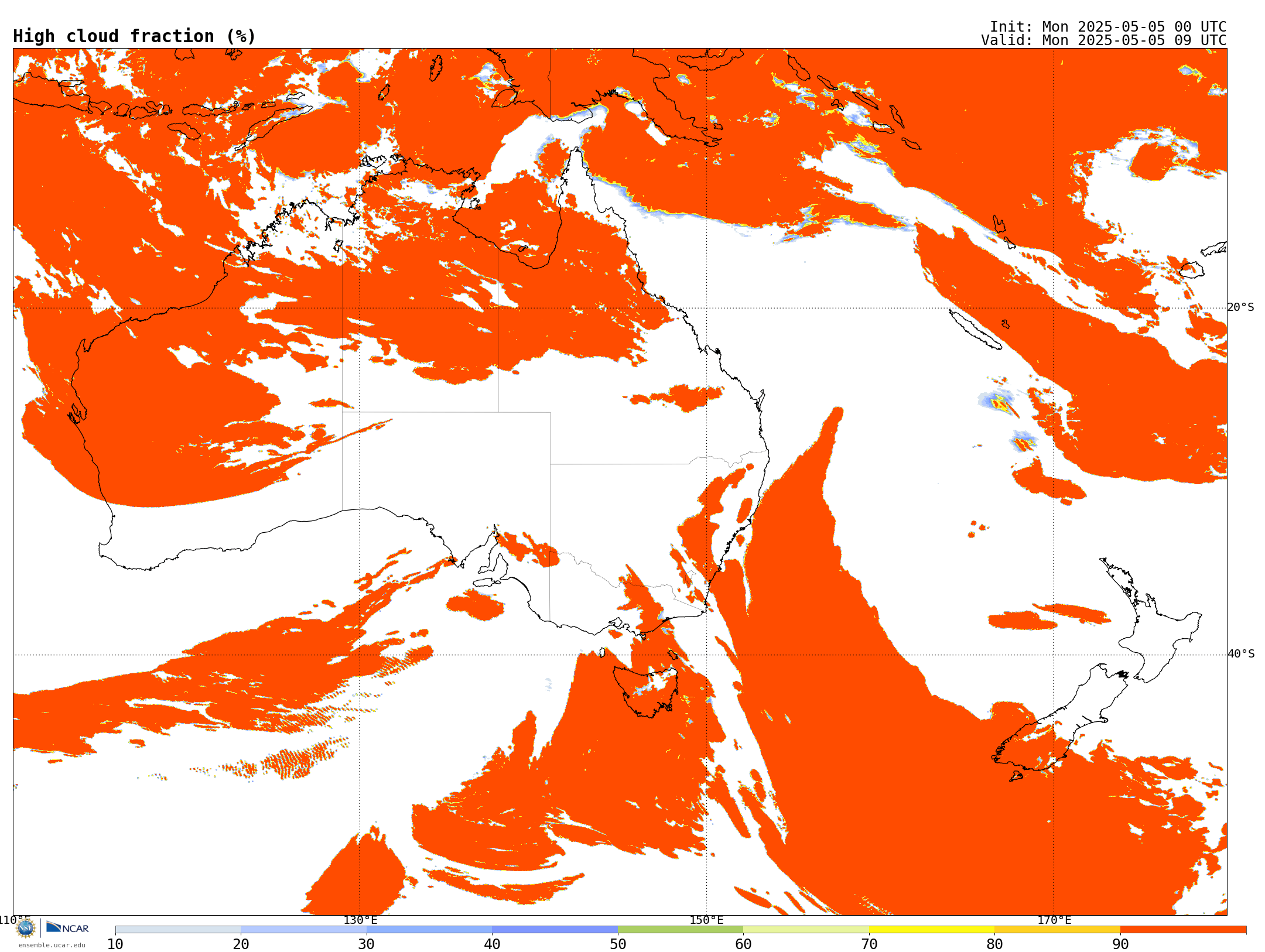Click the colorbar tick label 90
1265x952 pixels.
tap(1120, 944)
